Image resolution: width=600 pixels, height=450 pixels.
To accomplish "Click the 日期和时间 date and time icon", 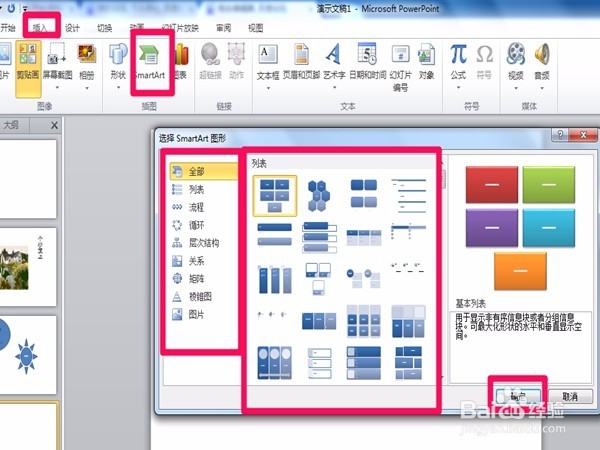I will click(367, 62).
